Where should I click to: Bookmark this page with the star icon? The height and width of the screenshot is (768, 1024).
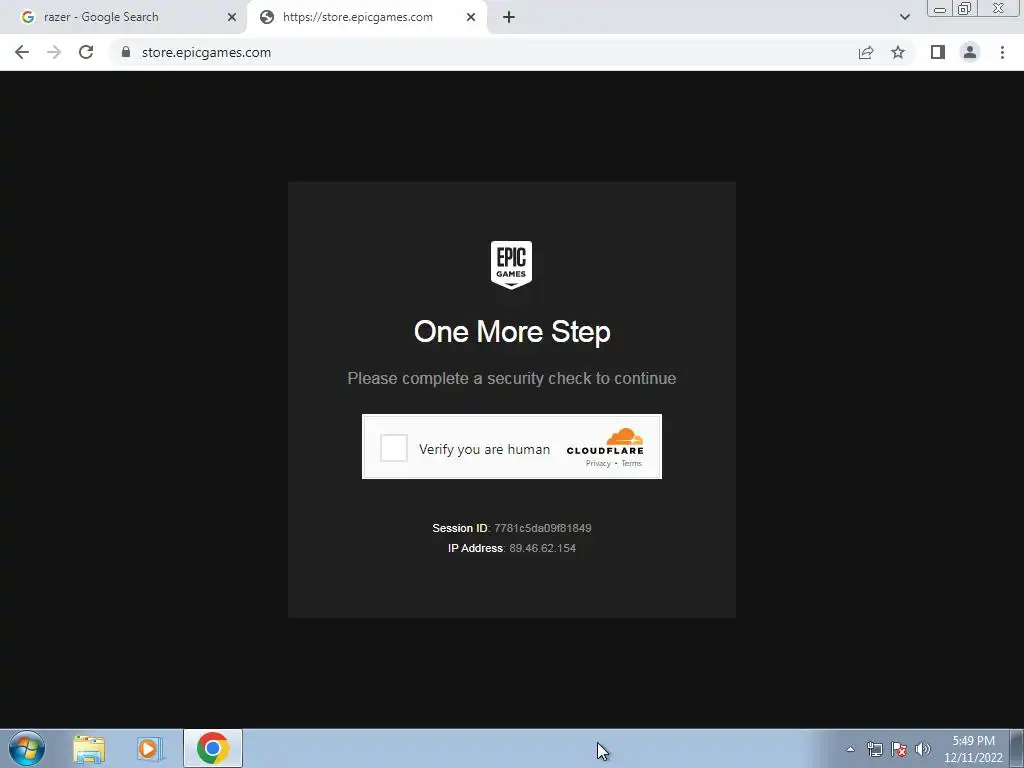(x=898, y=52)
